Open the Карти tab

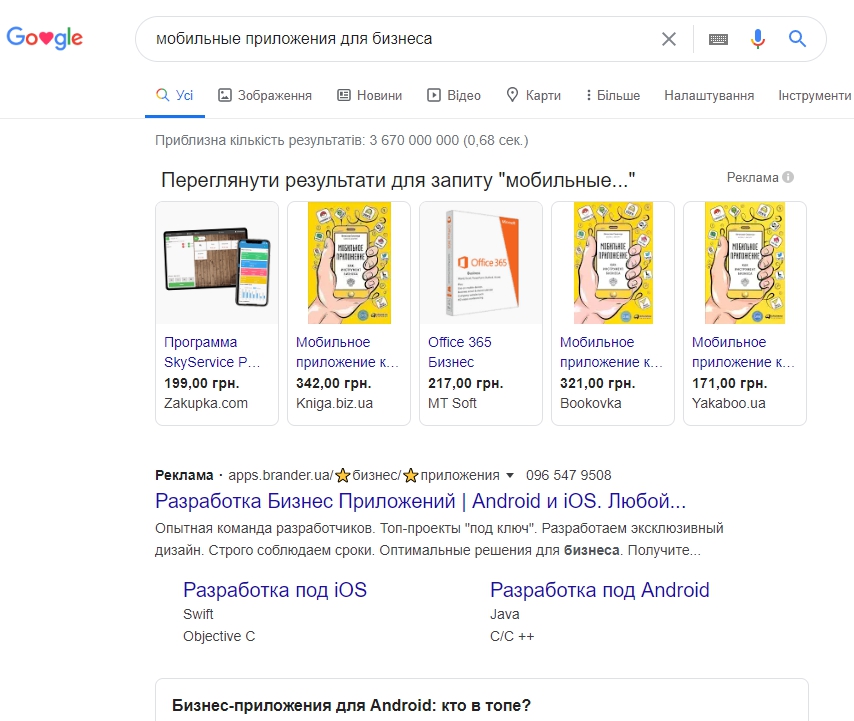(533, 95)
